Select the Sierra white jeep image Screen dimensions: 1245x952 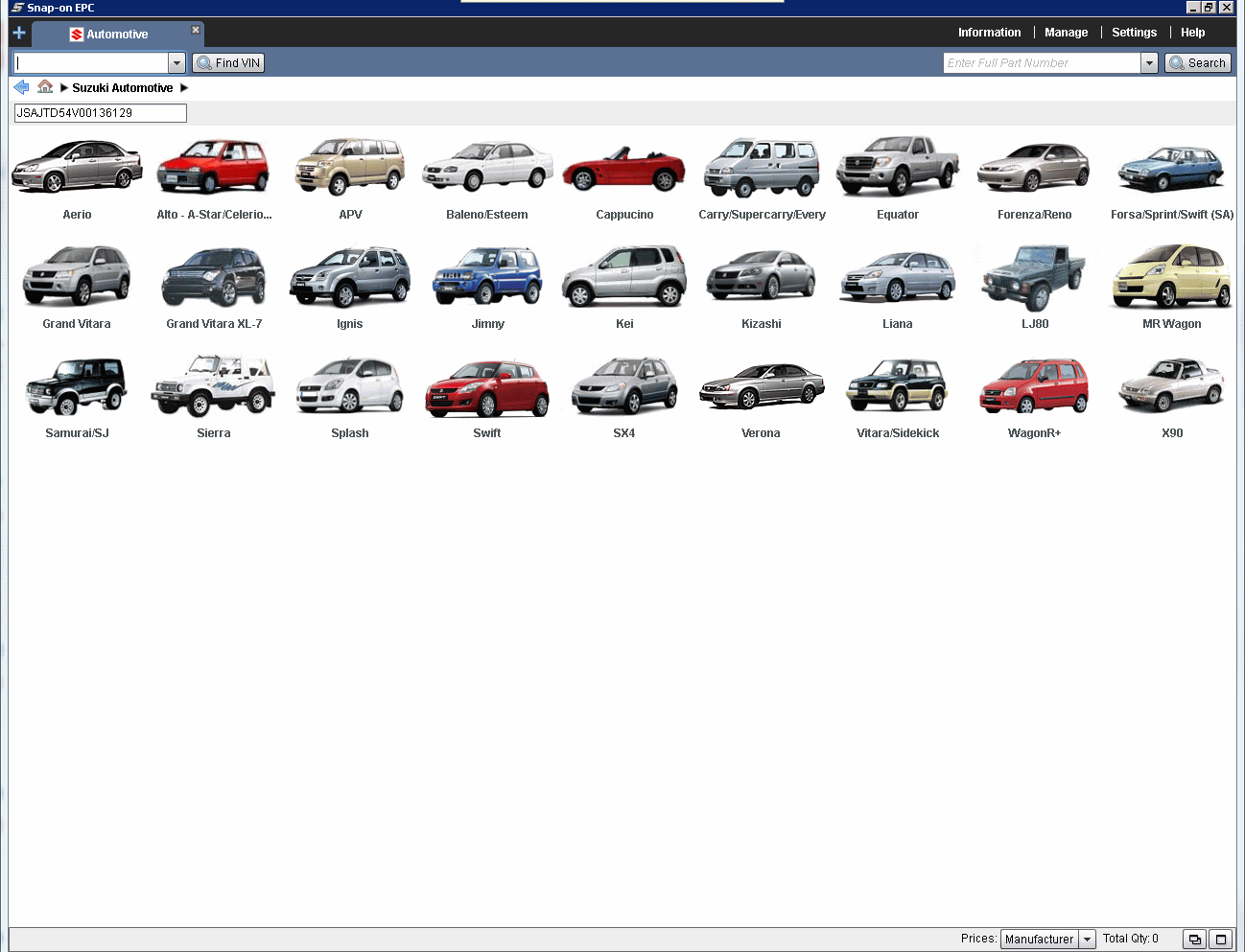tap(214, 385)
